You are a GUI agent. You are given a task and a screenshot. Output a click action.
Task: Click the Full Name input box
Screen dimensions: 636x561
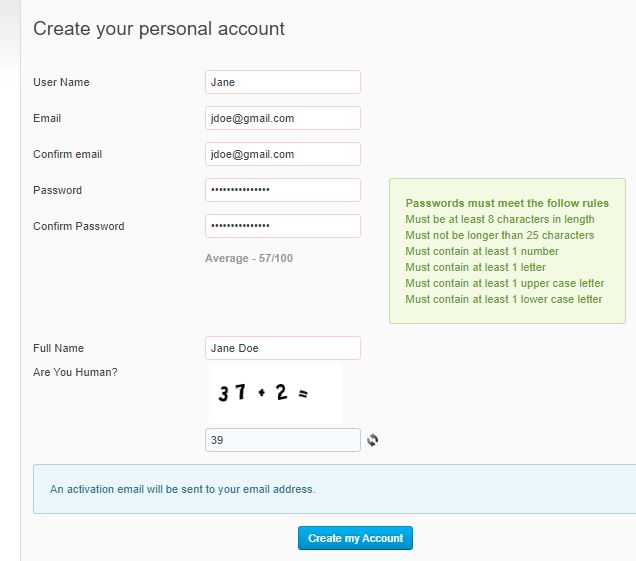pos(282,348)
